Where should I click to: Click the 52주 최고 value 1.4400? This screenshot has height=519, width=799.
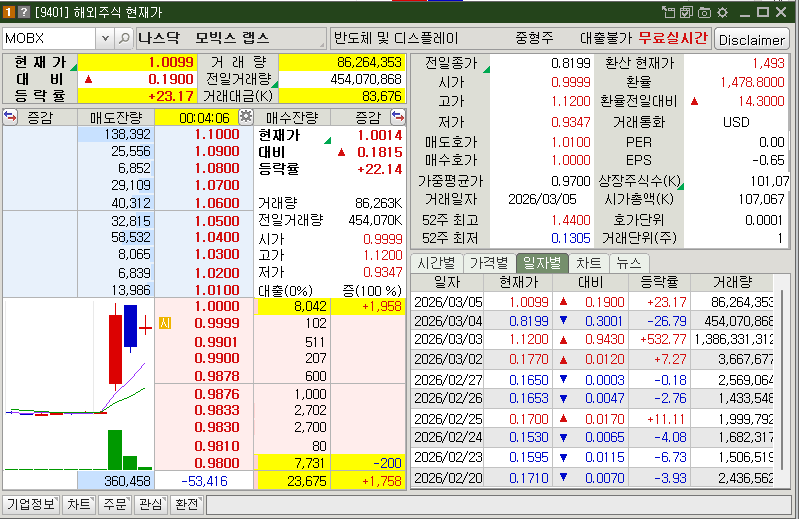point(570,220)
